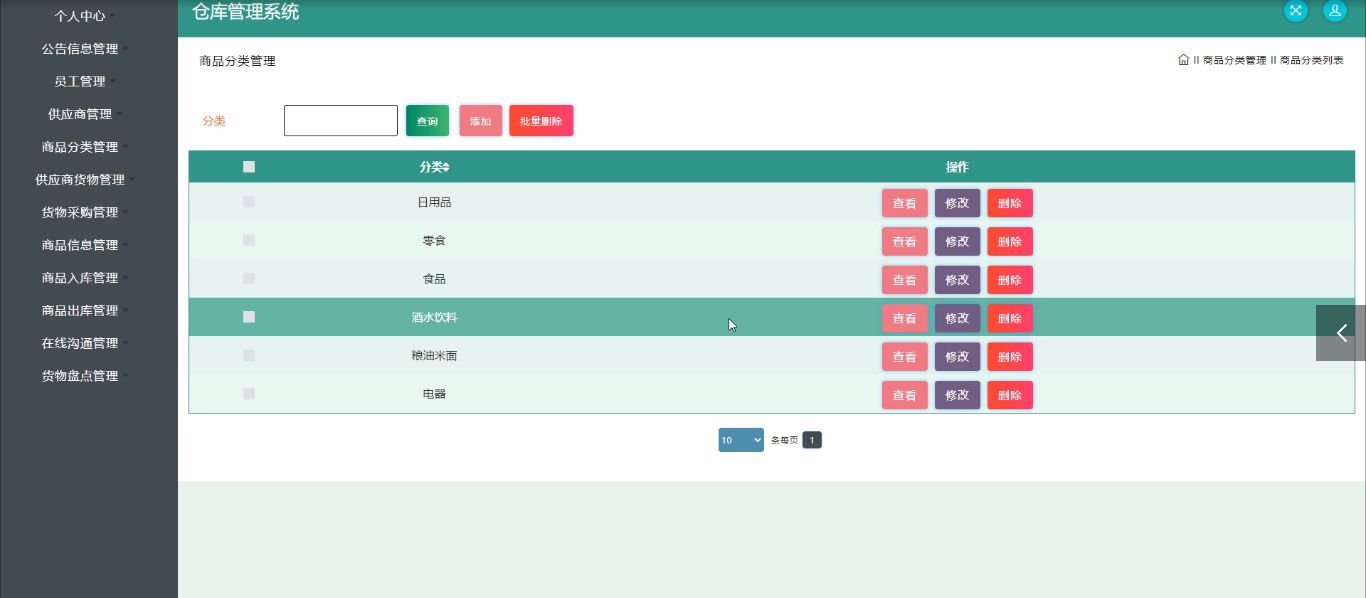1366x598 pixels.
Task: Check the box for 粮油米面 row
Action: pos(249,355)
